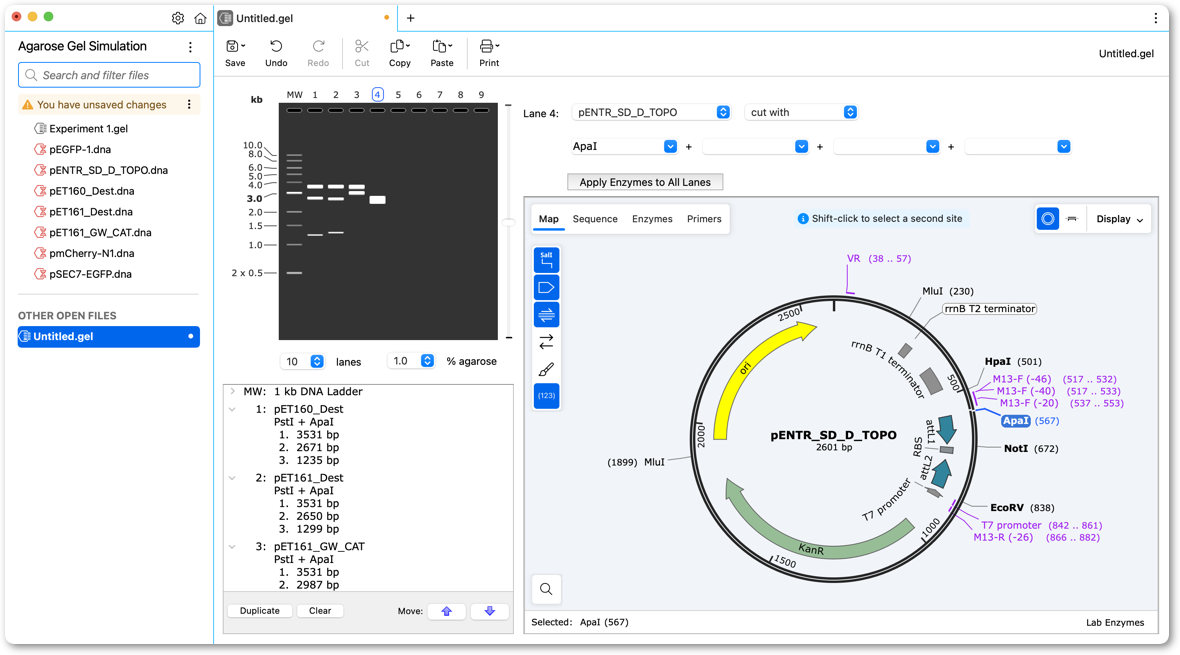Click the Clear button
This screenshot has width=1180, height=655.
tap(320, 611)
